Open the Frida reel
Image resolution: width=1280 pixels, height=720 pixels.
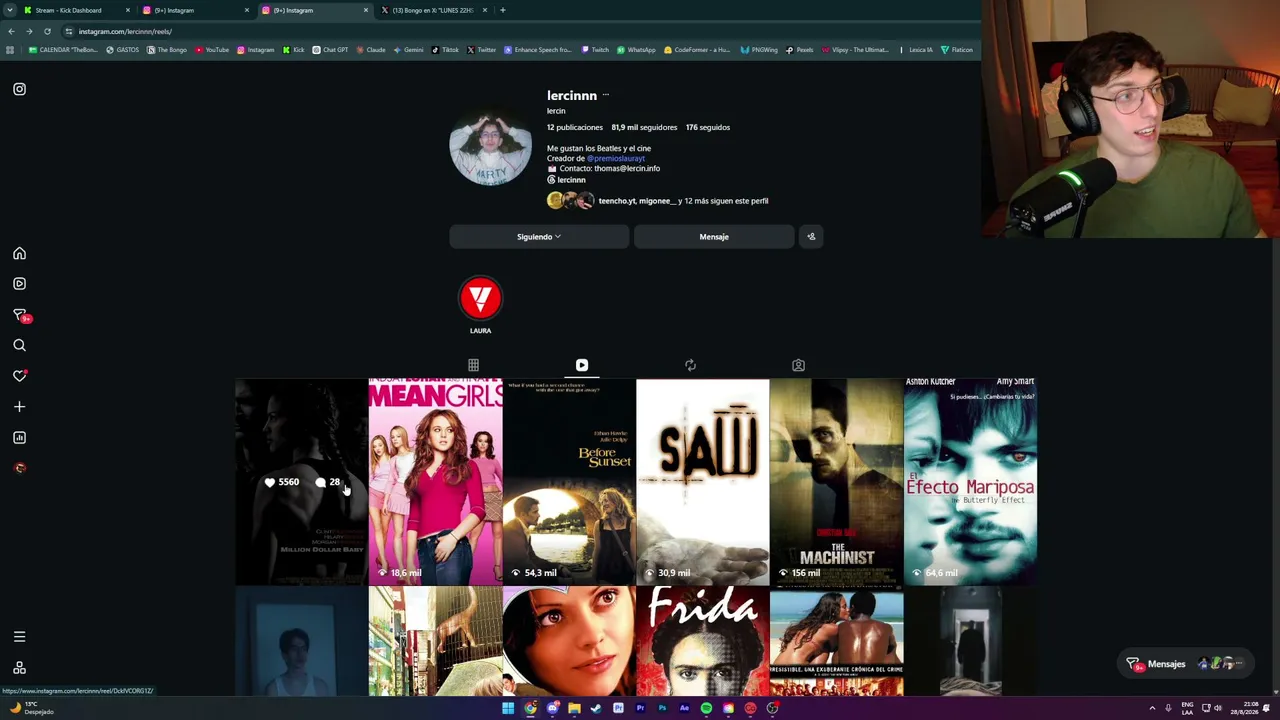click(703, 641)
